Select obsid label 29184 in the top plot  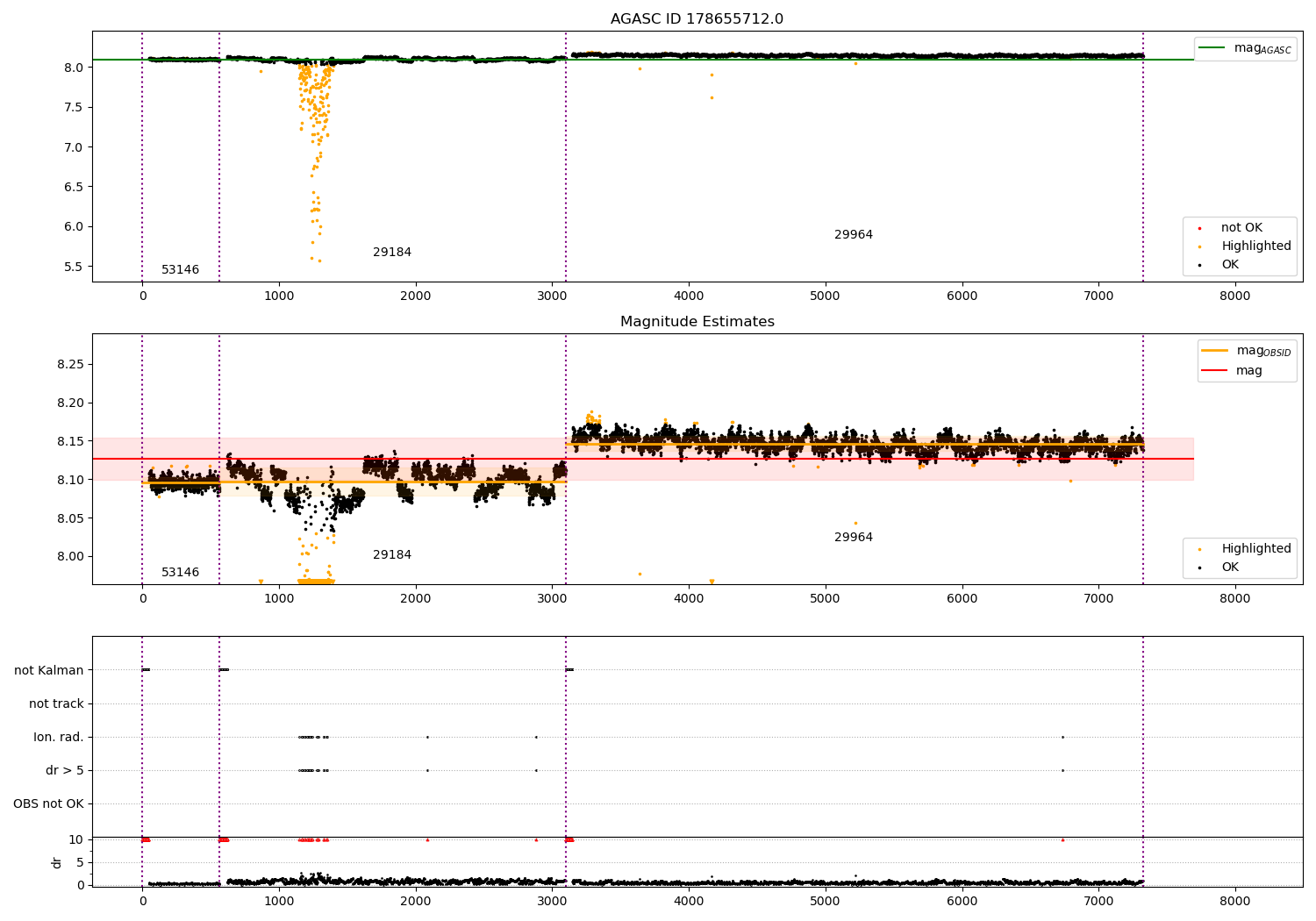pyautogui.click(x=392, y=253)
